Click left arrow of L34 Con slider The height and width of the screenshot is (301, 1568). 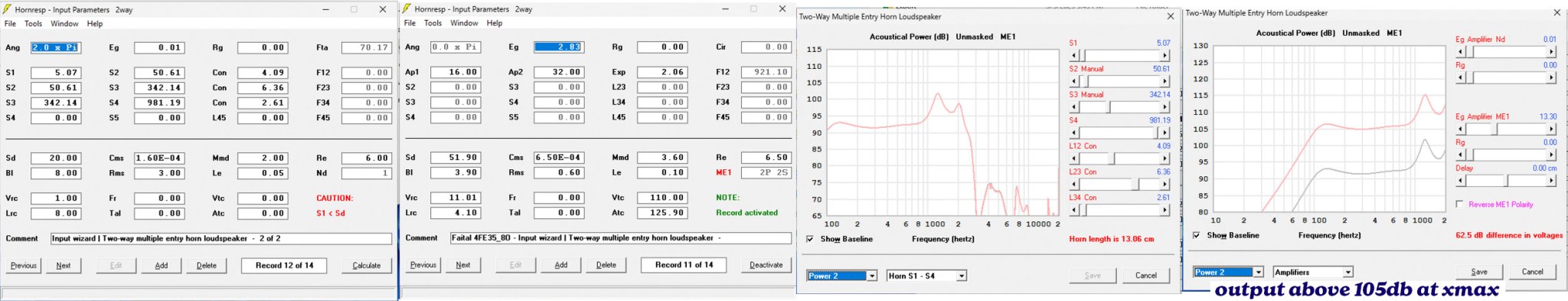(x=1073, y=210)
